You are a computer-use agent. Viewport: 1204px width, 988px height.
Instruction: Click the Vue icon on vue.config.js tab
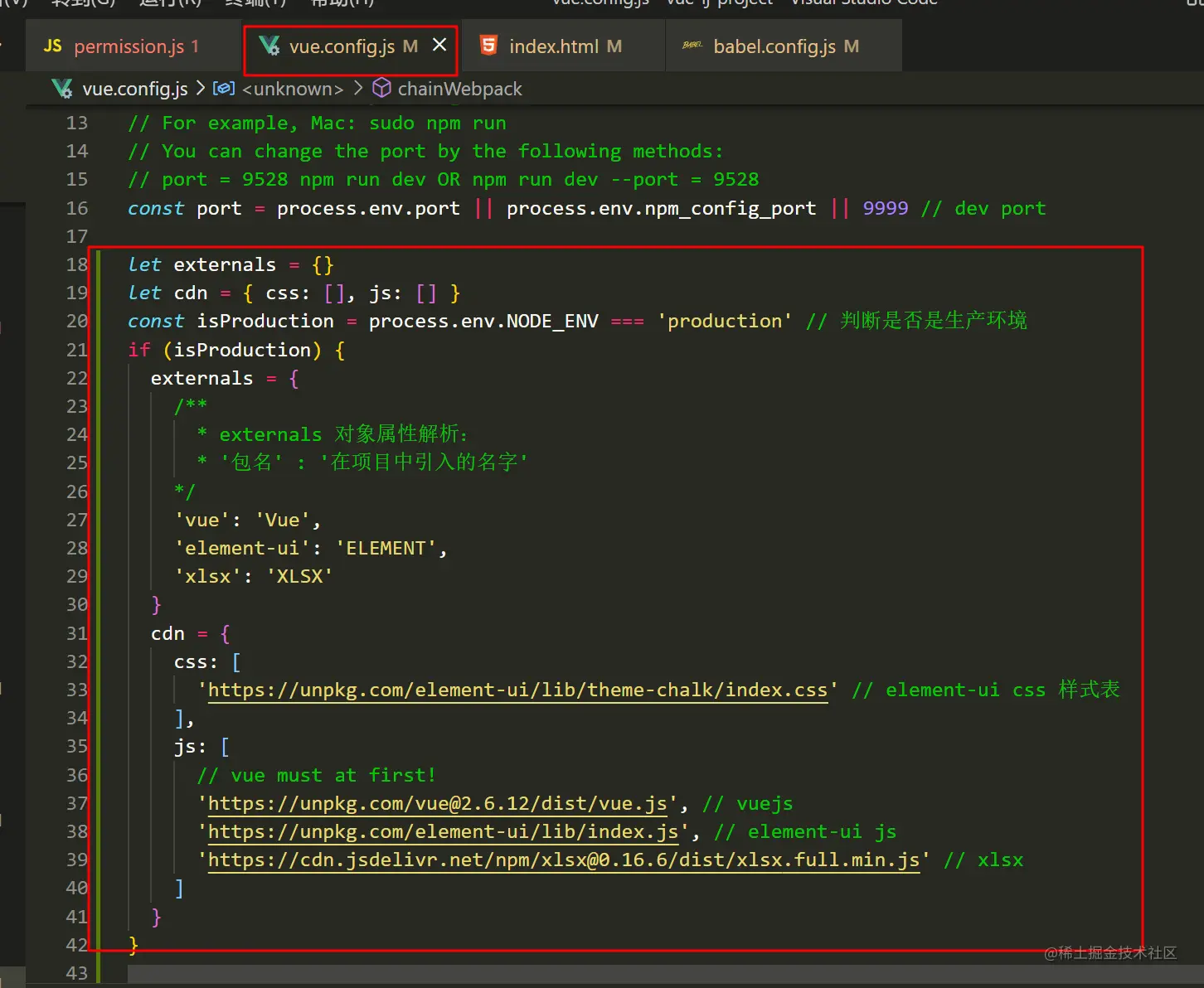coord(269,46)
